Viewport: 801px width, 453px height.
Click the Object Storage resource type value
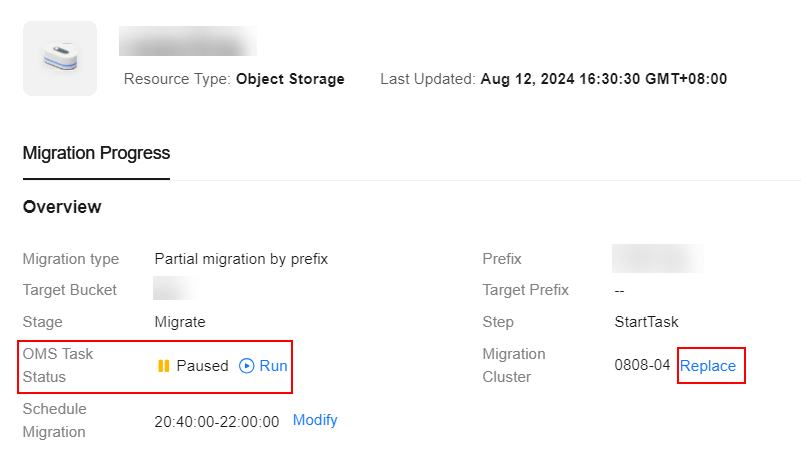290,79
